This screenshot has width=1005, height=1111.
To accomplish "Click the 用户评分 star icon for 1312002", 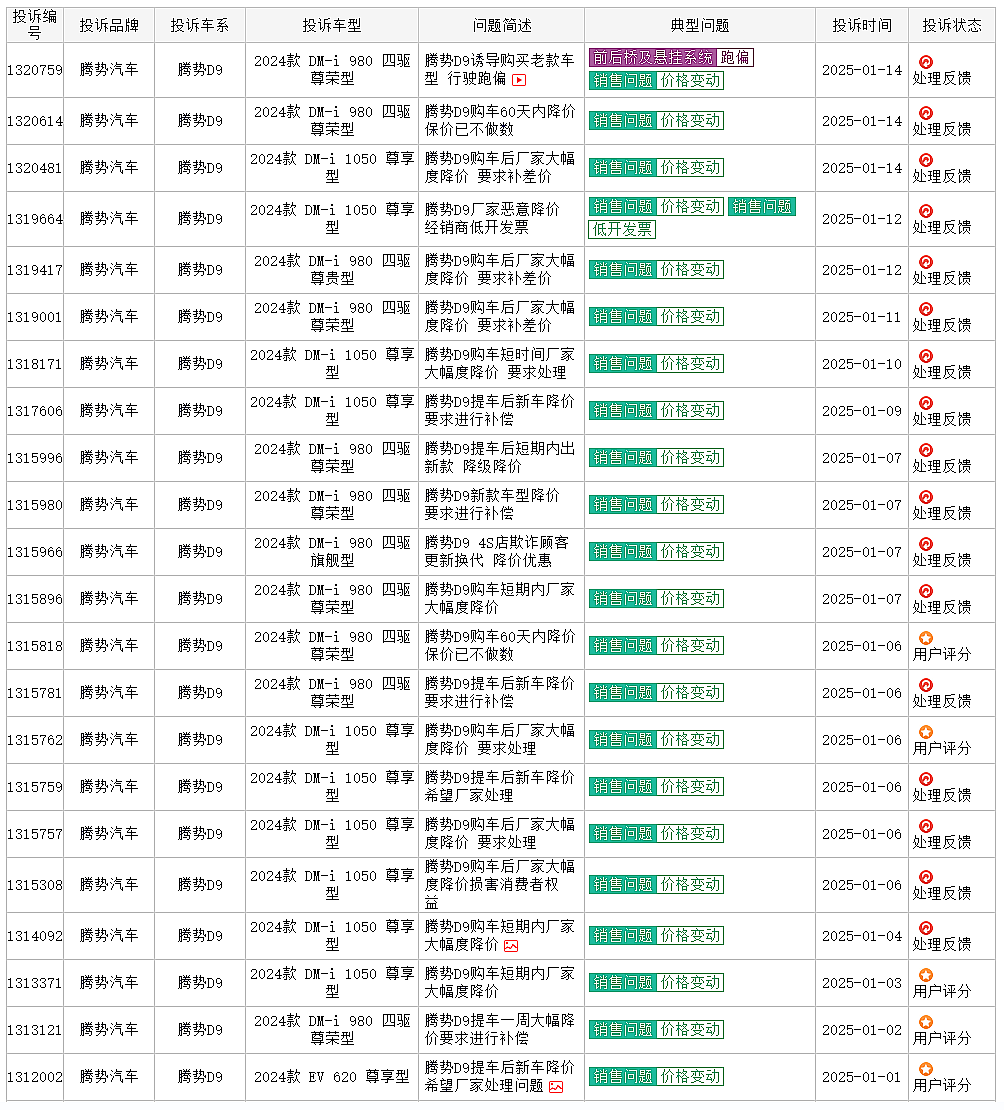I will coord(926,1068).
